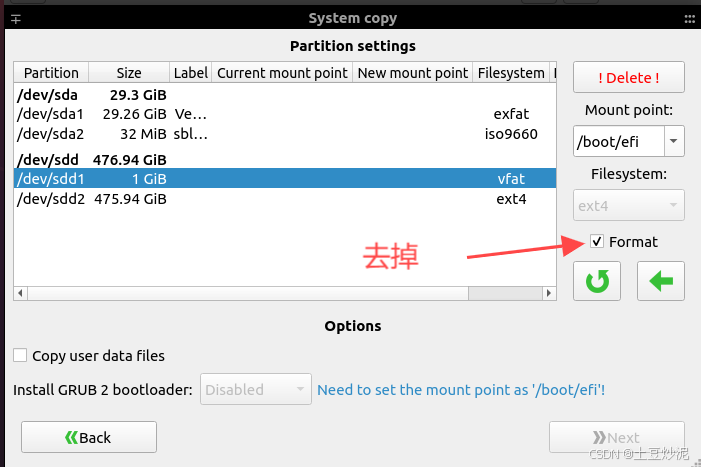Click the scrollbar right arrow
Image resolution: width=701 pixels, height=467 pixels.
[x=549, y=293]
